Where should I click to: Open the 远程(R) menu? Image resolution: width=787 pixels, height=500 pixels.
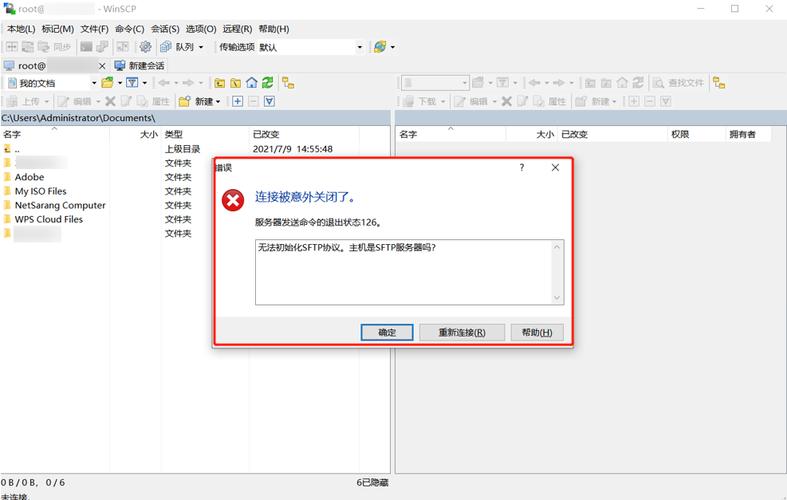[x=237, y=29]
